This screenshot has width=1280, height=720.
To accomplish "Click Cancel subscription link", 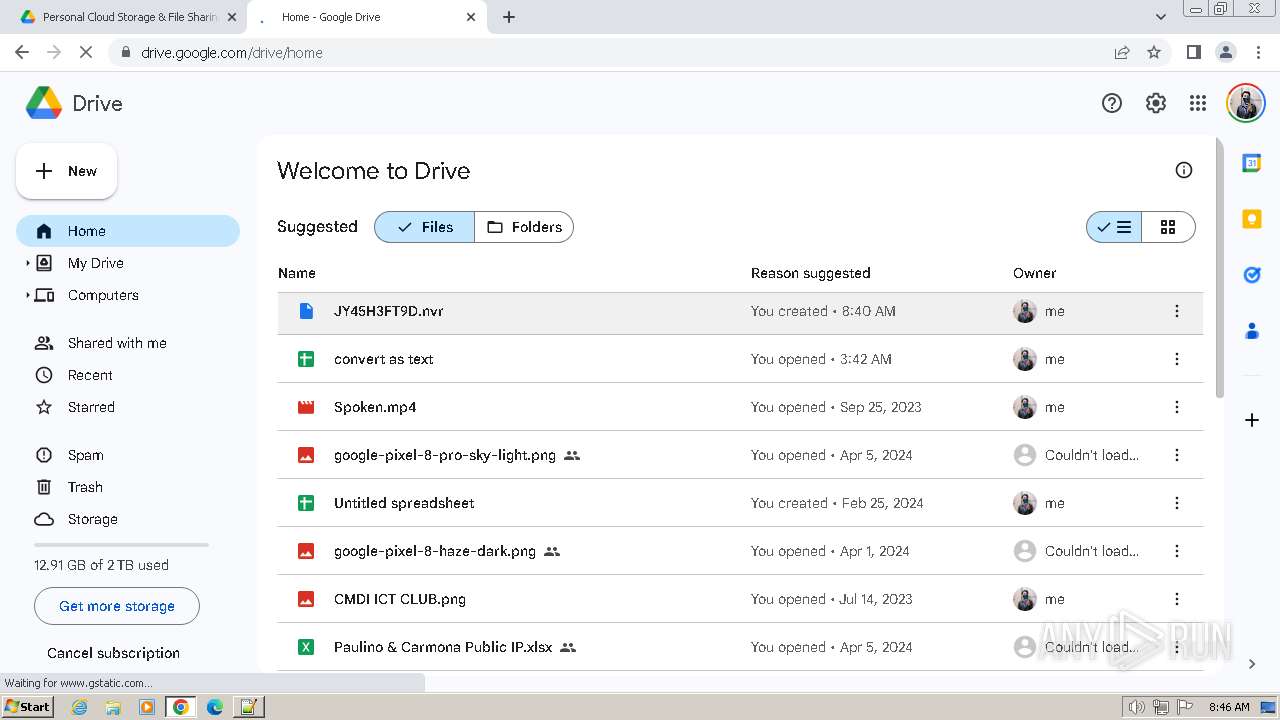I will [113, 653].
